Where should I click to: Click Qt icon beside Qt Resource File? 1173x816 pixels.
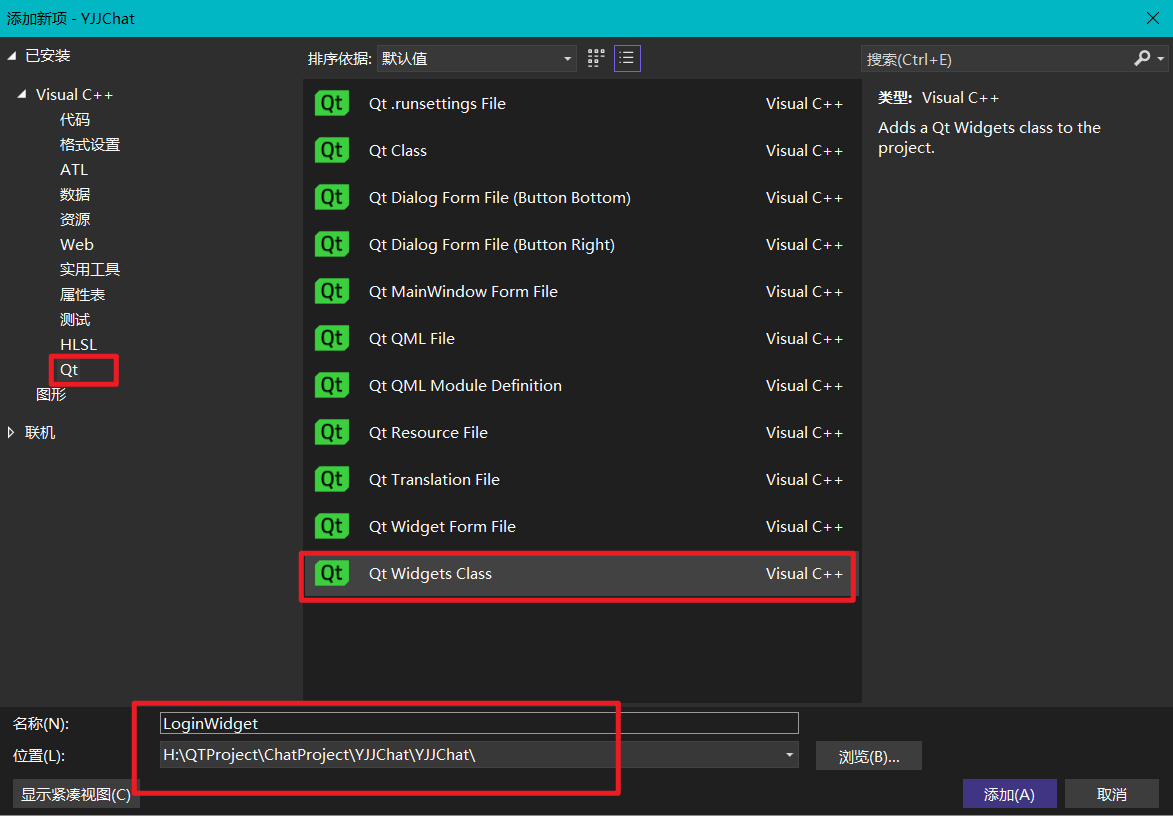331,432
